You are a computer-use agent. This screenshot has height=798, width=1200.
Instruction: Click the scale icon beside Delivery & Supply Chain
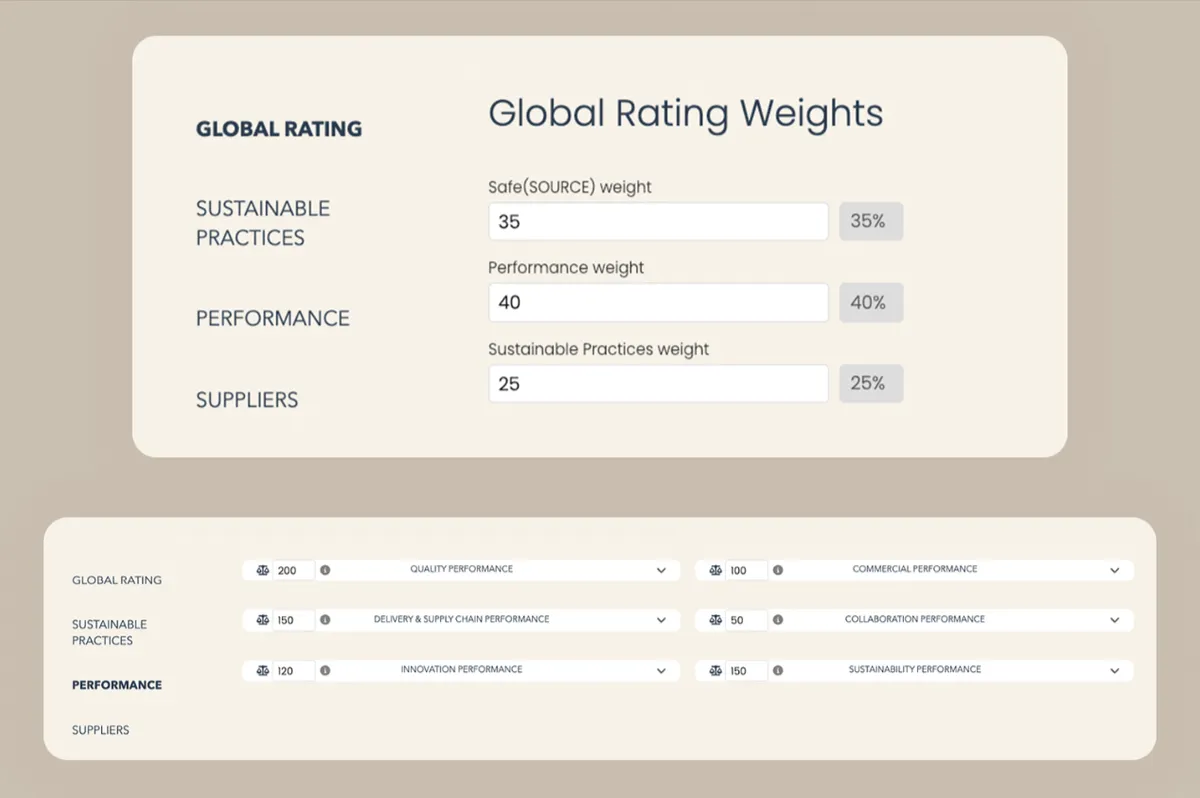[x=262, y=620]
